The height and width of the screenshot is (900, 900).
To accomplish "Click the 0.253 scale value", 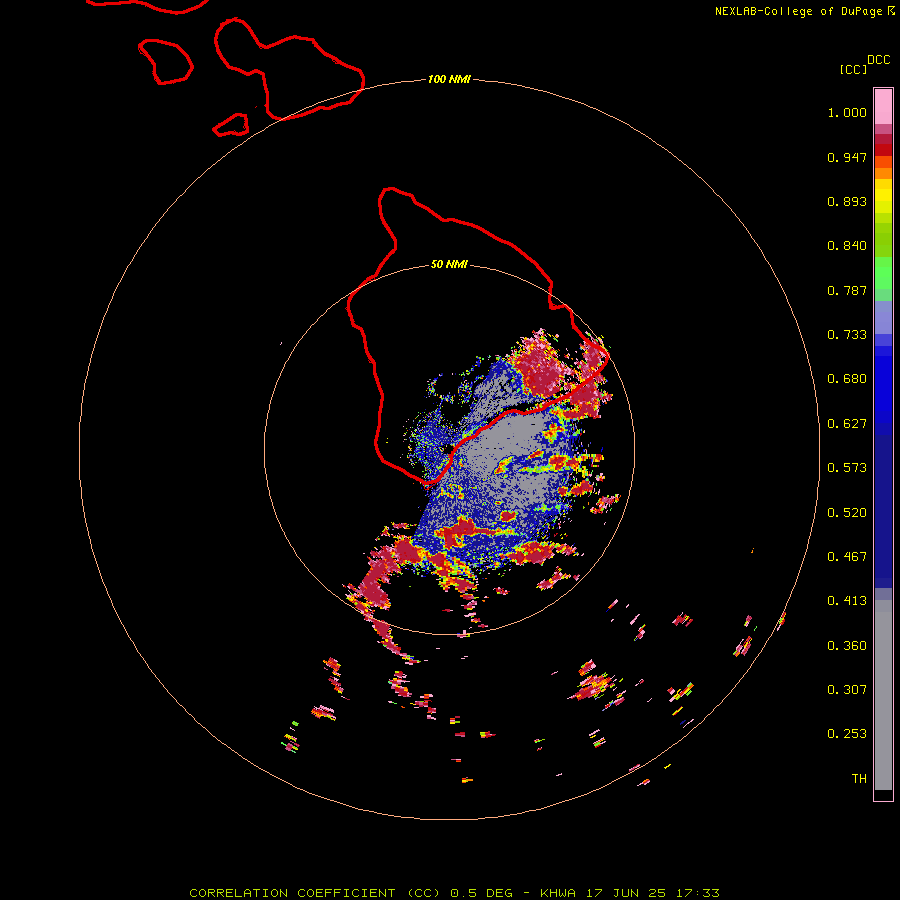I will [847, 734].
